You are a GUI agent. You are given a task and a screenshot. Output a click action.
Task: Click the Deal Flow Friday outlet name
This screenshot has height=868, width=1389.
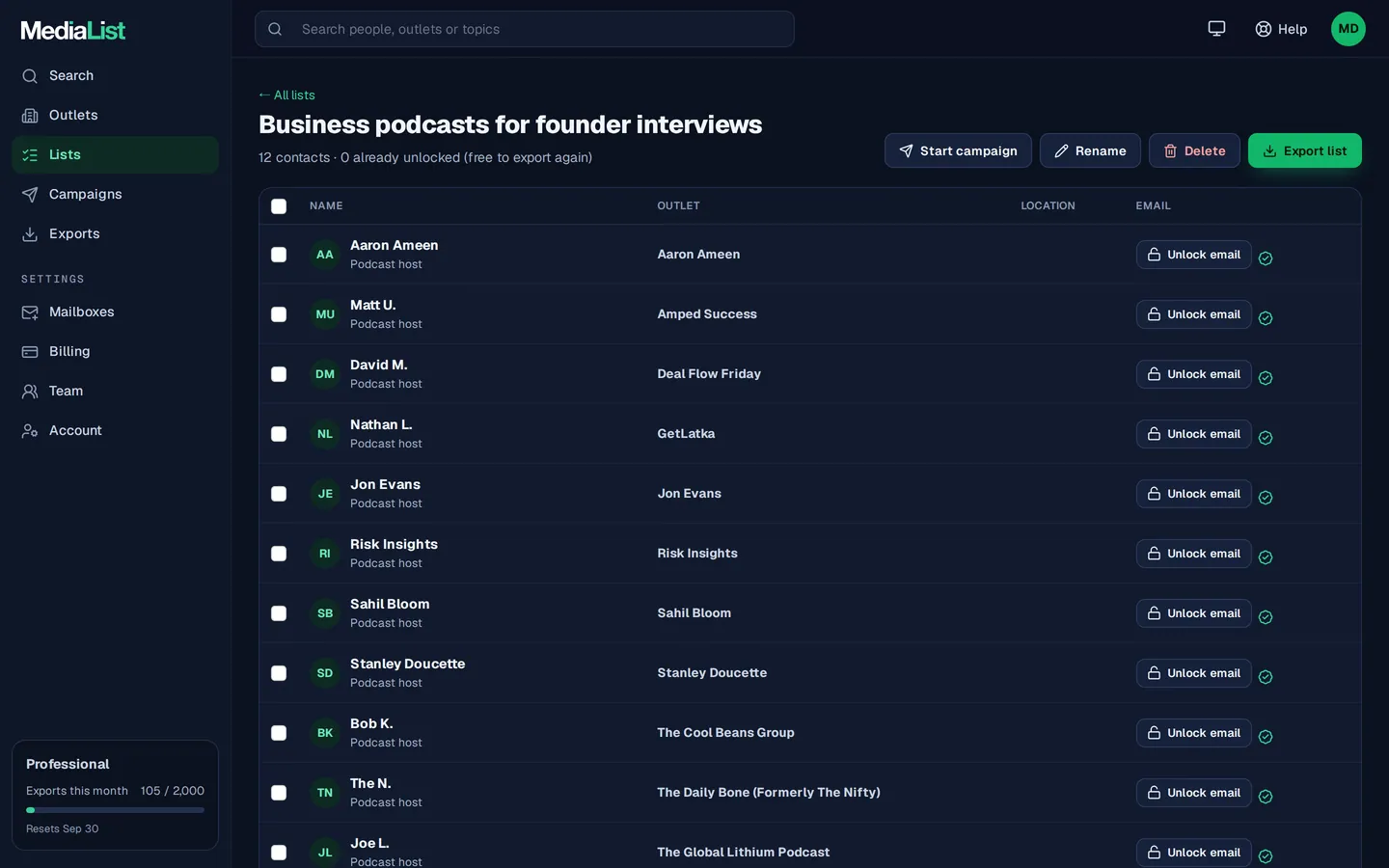[x=709, y=374]
